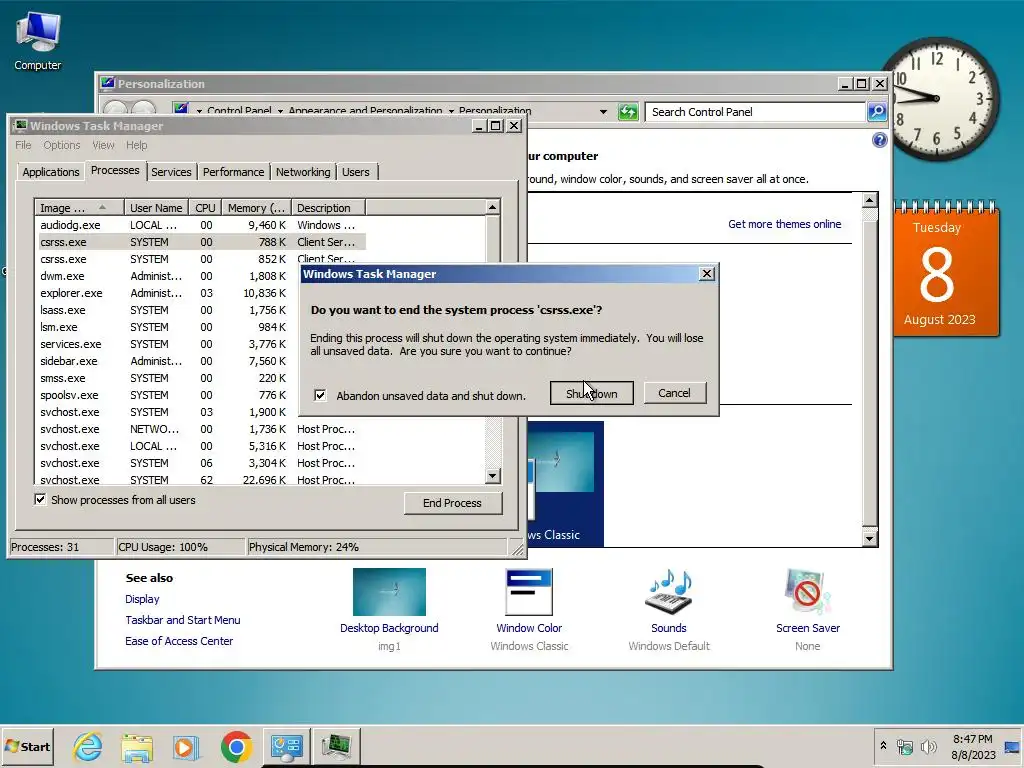The image size is (1024, 768).
Task: Toggle Show processes from all users
Action: point(40,500)
